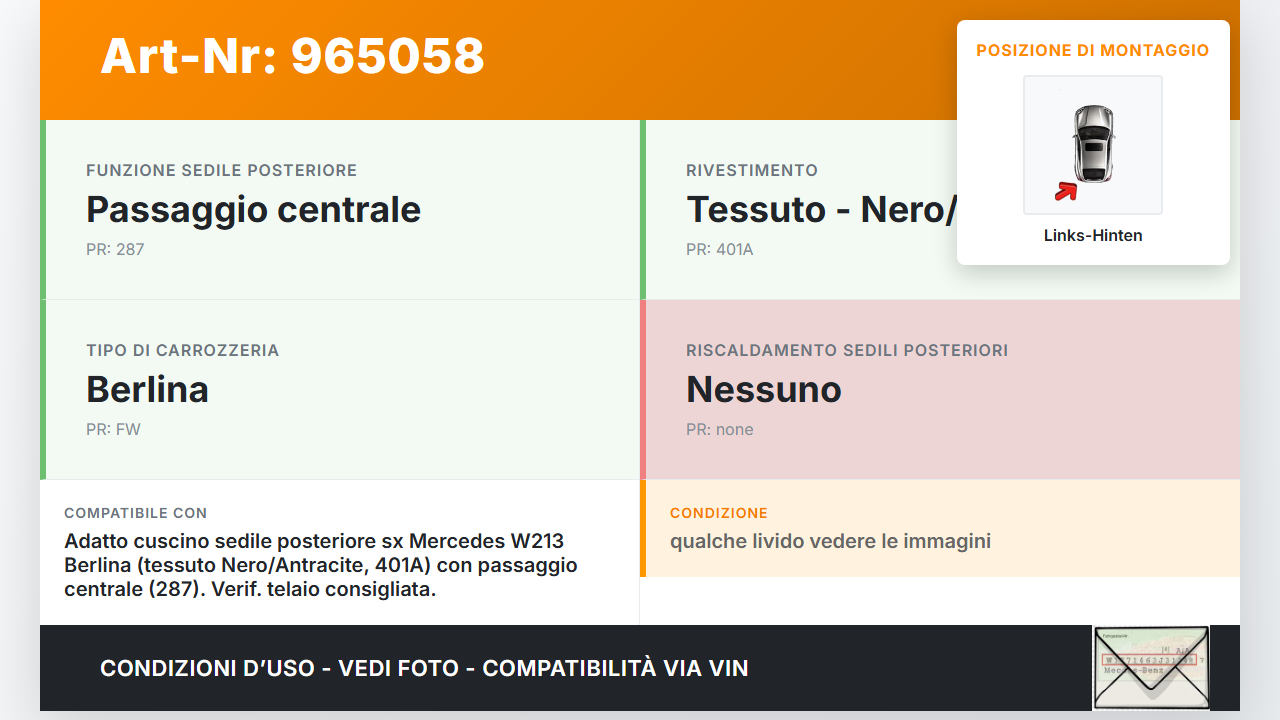Click the Riscaldamento sedili posteriori label
This screenshot has width=1280, height=720.
(846, 351)
